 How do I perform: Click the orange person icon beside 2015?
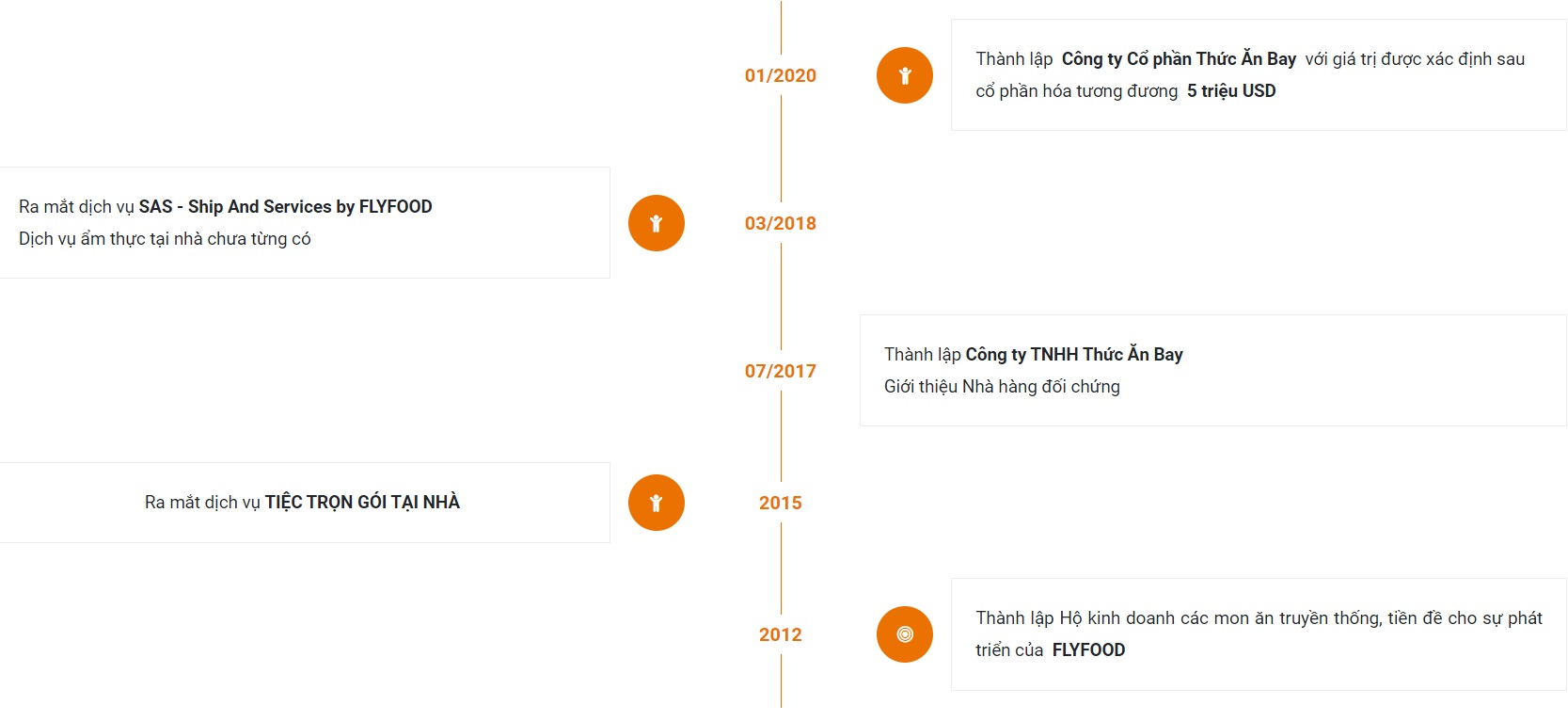click(x=656, y=503)
